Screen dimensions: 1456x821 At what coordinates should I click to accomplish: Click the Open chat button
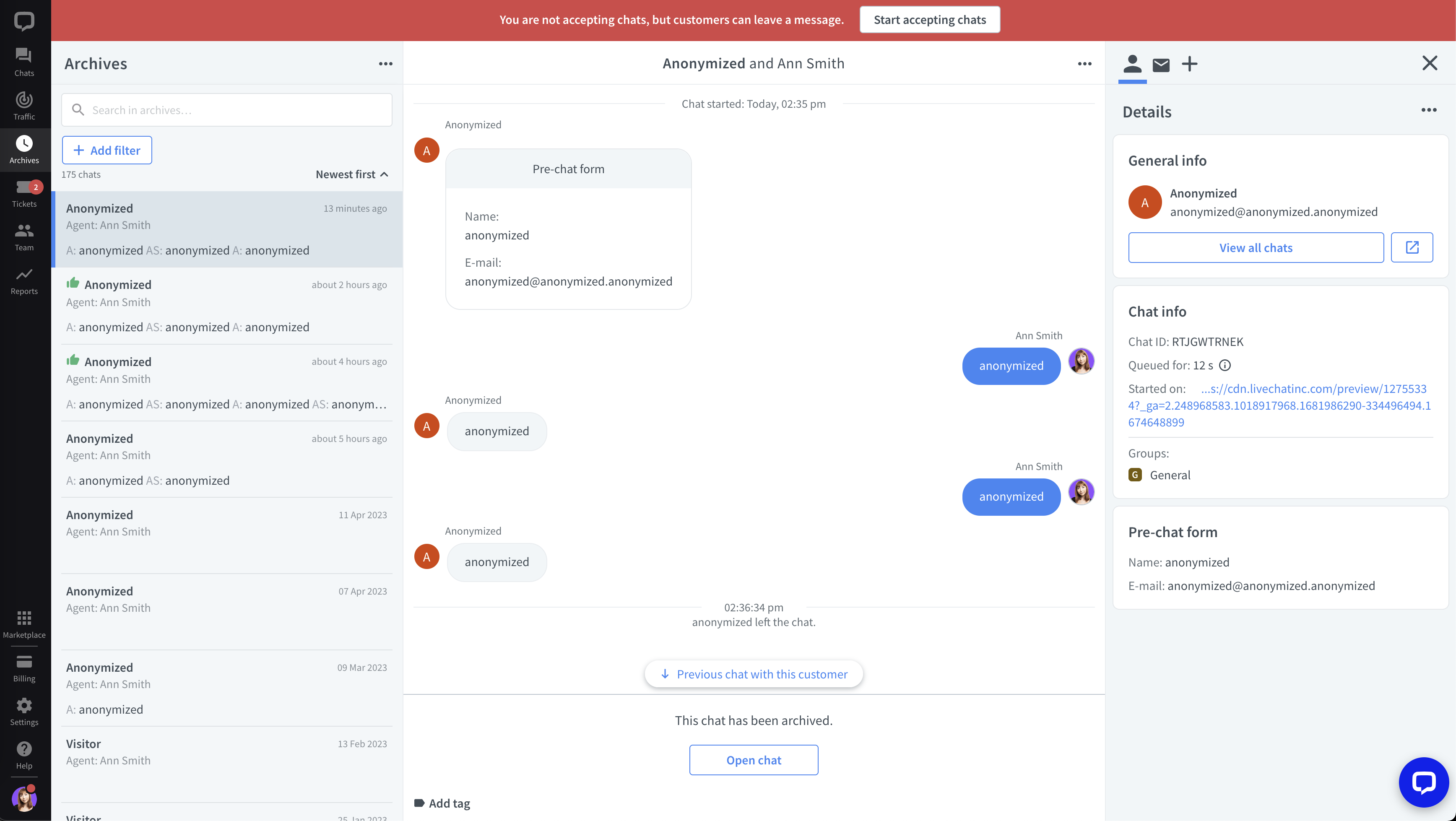pos(754,760)
